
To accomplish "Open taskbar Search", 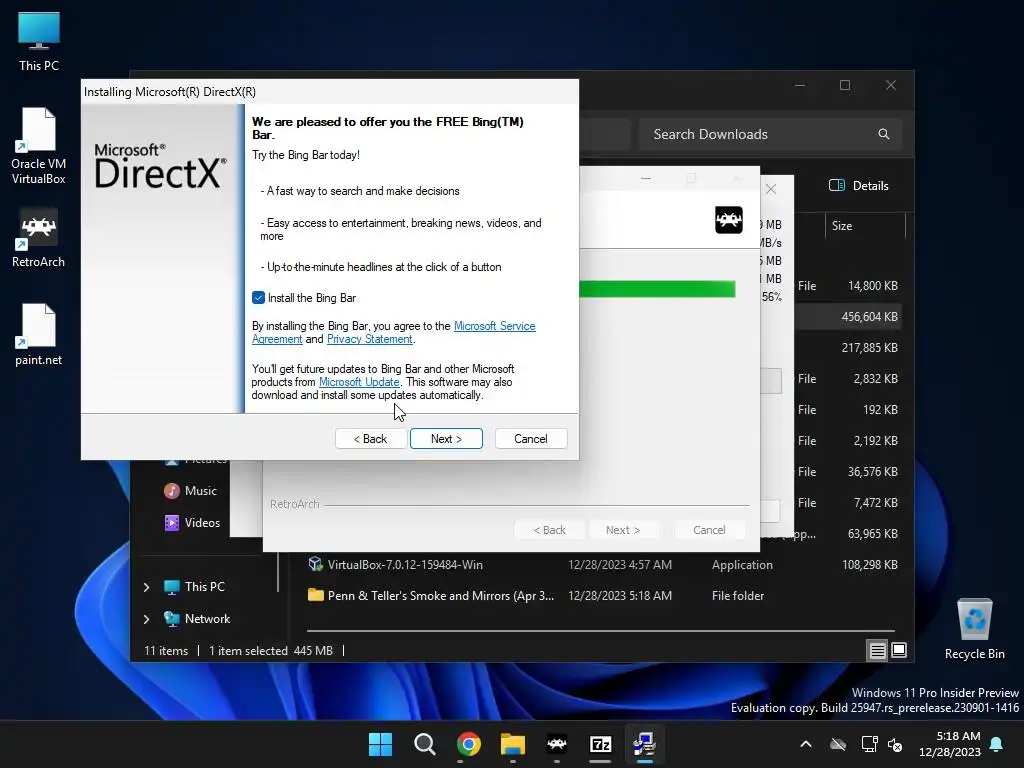I will [424, 744].
